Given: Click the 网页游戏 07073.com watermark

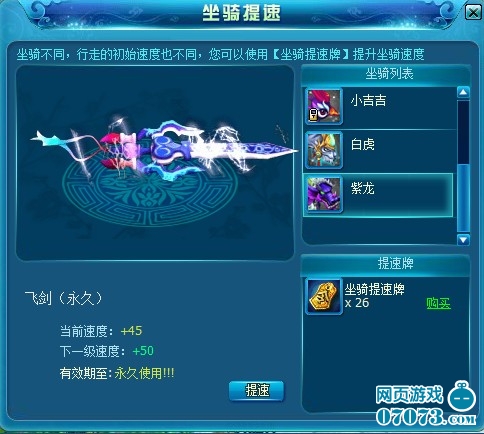Looking at the screenshot, I should pyautogui.click(x=426, y=404).
